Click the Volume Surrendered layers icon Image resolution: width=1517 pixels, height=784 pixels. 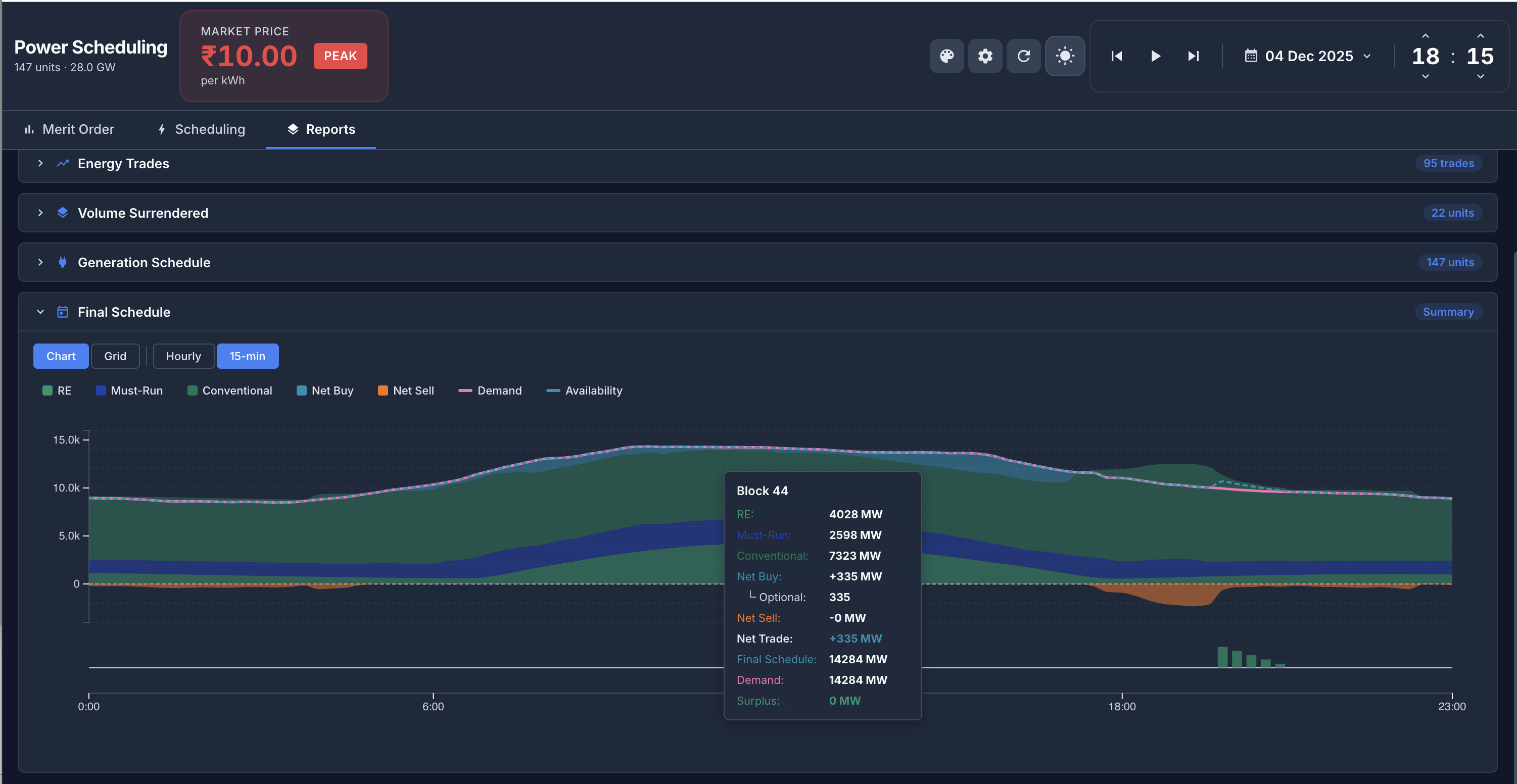click(63, 213)
